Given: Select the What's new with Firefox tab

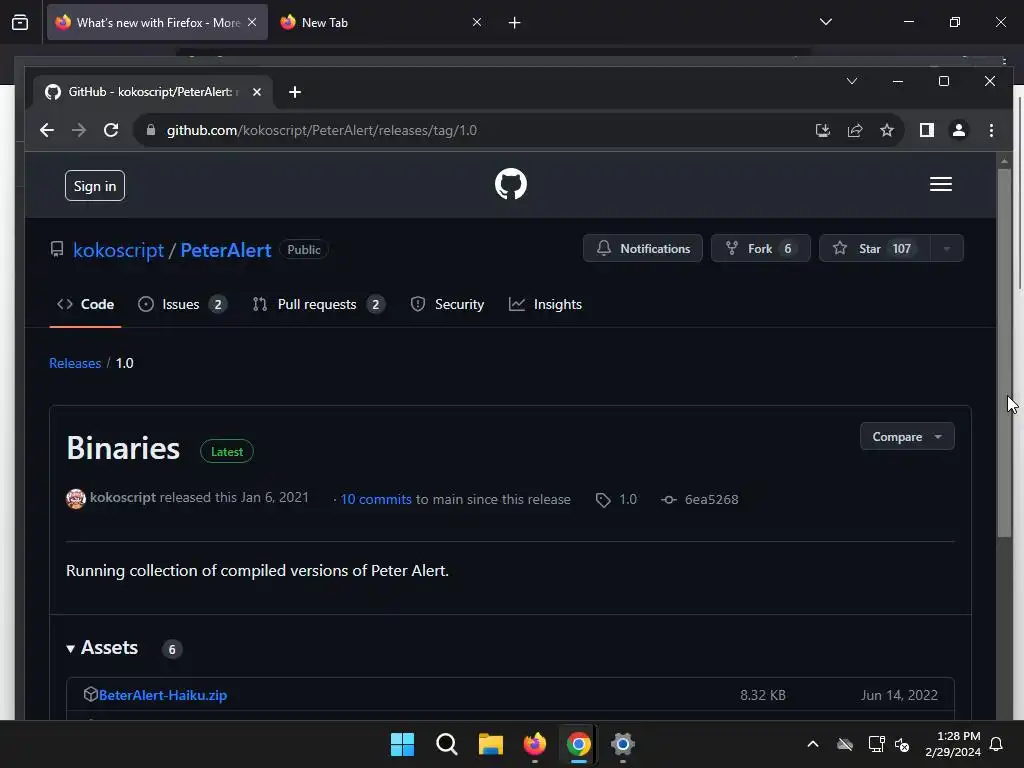Looking at the screenshot, I should [x=157, y=22].
